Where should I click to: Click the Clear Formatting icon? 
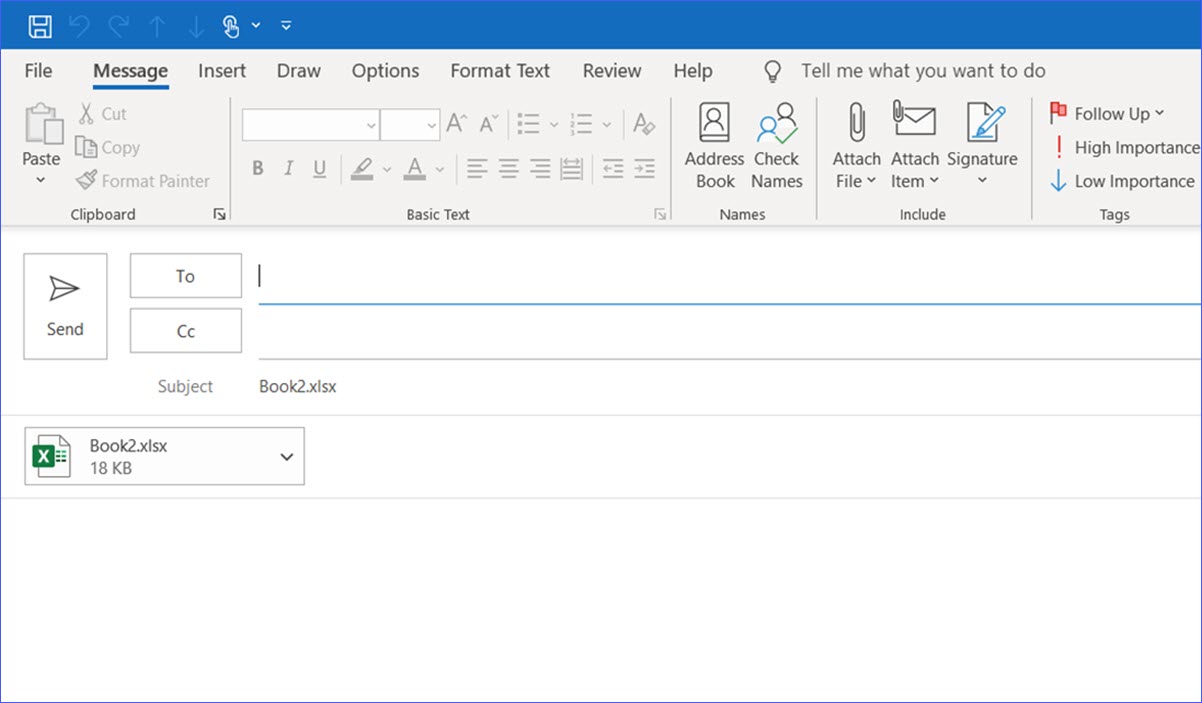point(644,125)
